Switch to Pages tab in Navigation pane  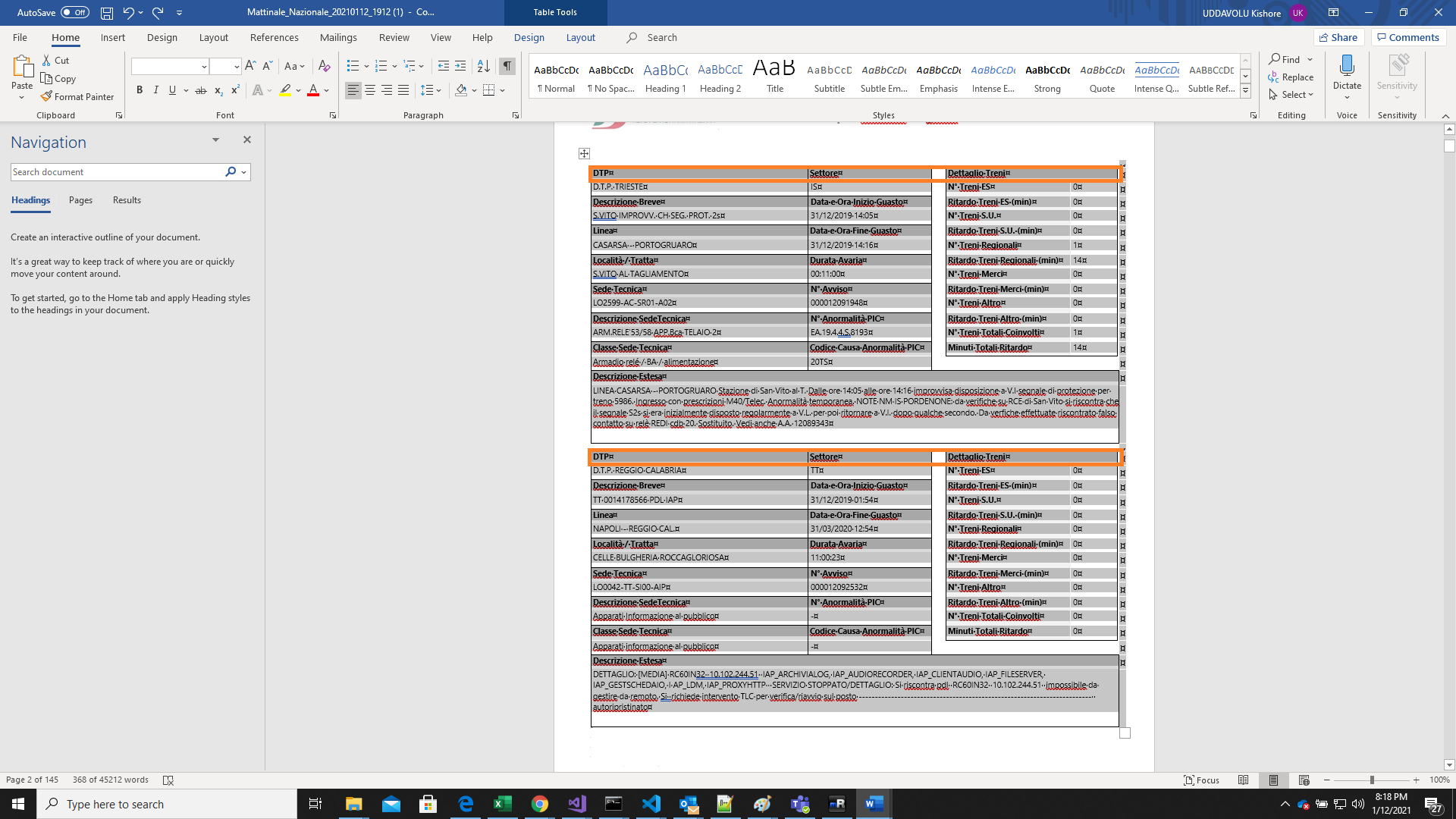80,200
